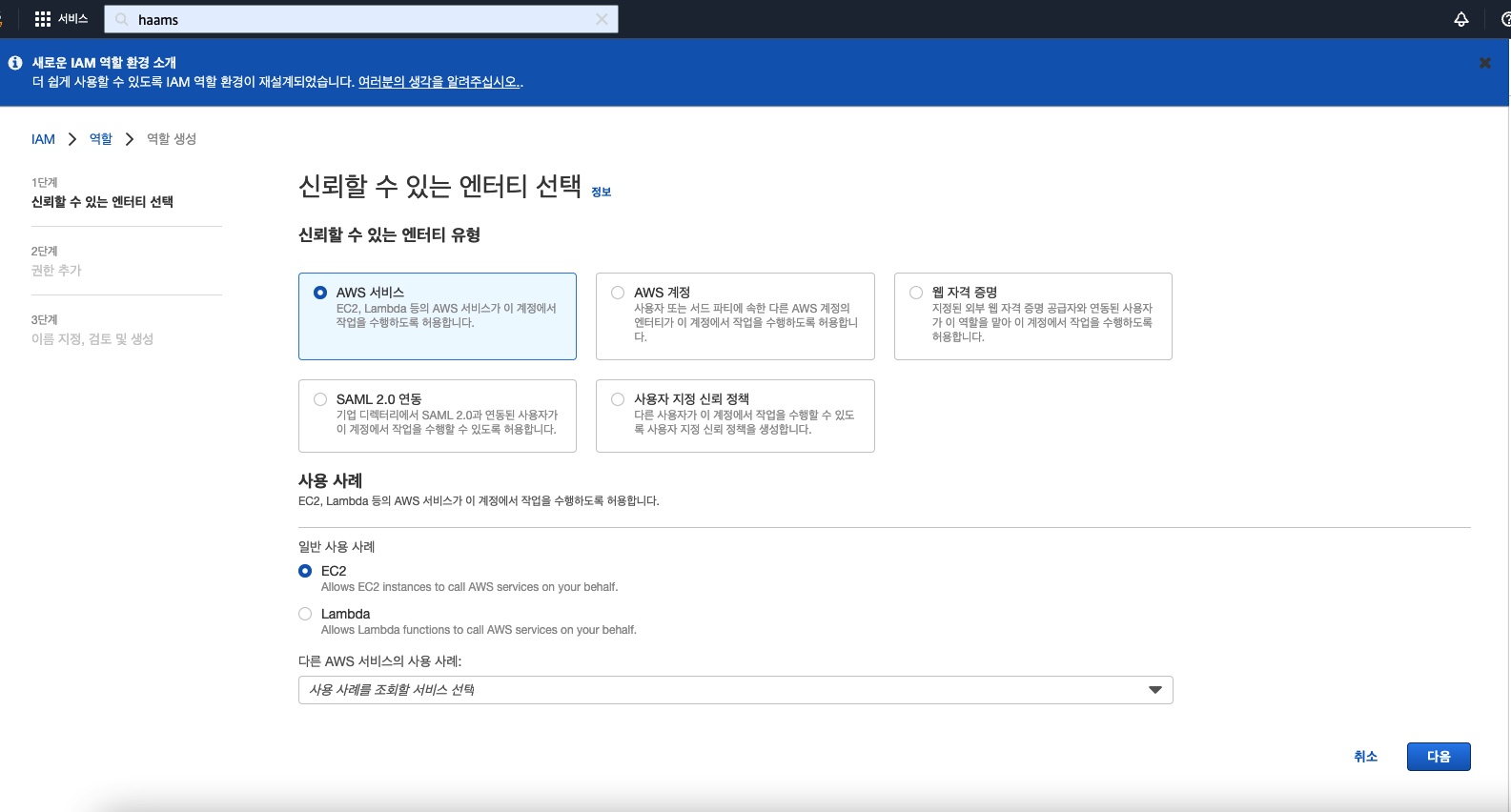
Task: Click the 다른 AWS 서비스의 사용 사례 label
Action: pyautogui.click(x=379, y=661)
